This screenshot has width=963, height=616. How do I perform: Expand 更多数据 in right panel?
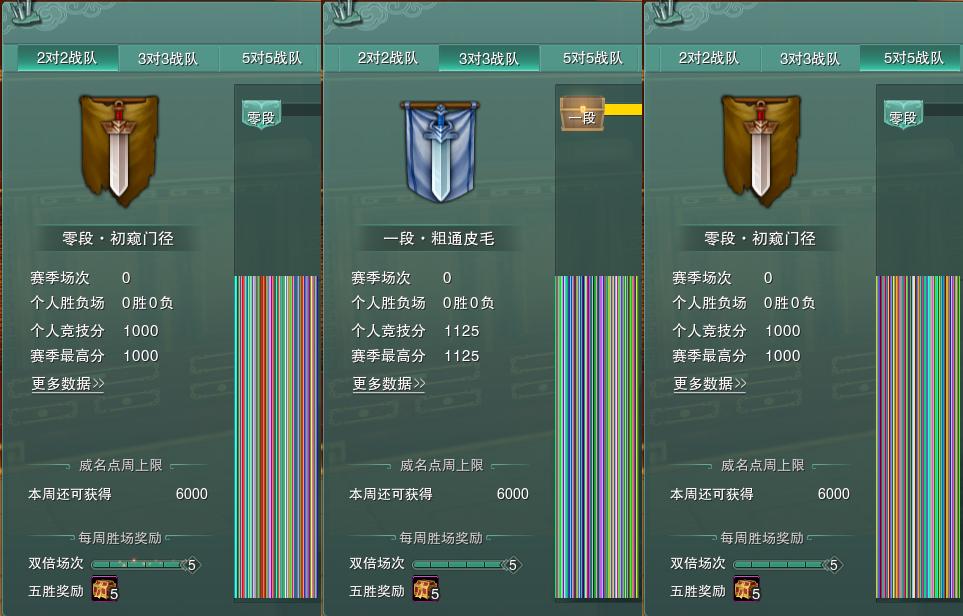click(x=710, y=384)
